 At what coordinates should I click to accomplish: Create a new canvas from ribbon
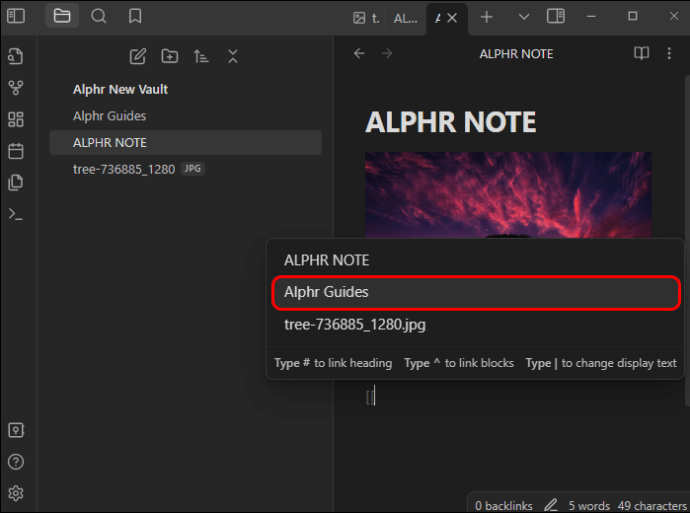pyautogui.click(x=16, y=119)
